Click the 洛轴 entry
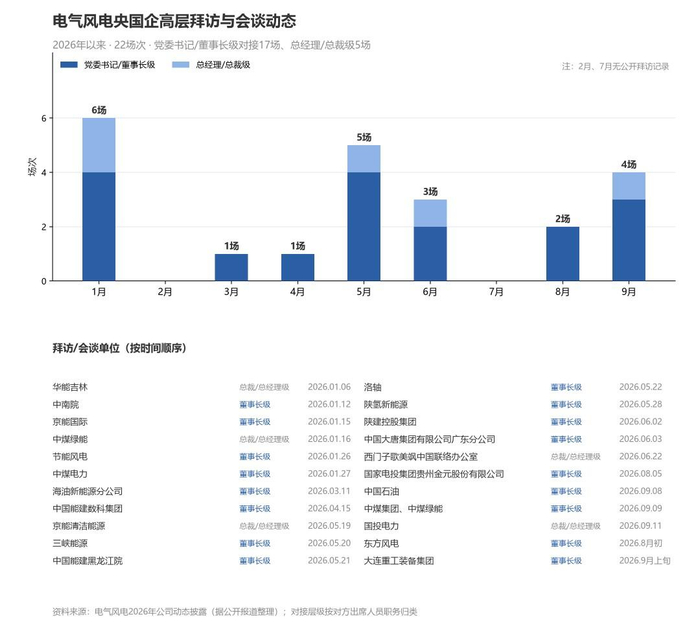Viewport: 700px width, 622px height. (x=372, y=387)
